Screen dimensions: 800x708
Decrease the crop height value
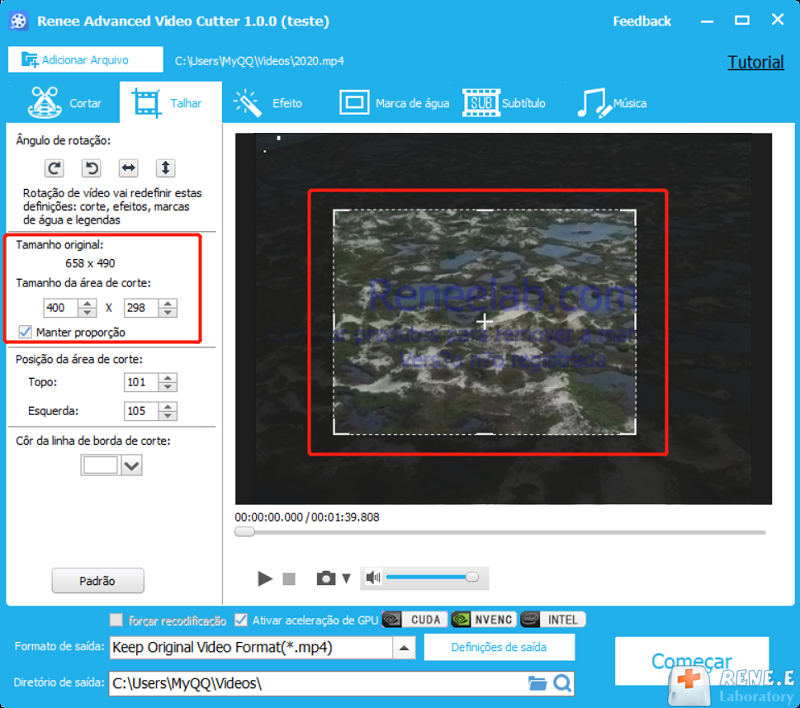(x=168, y=312)
